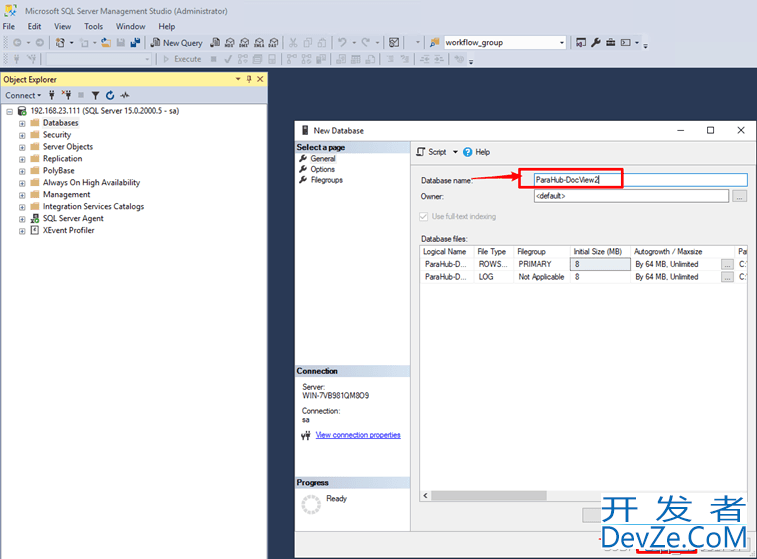Image resolution: width=757 pixels, height=559 pixels.
Task: Click the View connection properties link
Action: click(x=358, y=435)
